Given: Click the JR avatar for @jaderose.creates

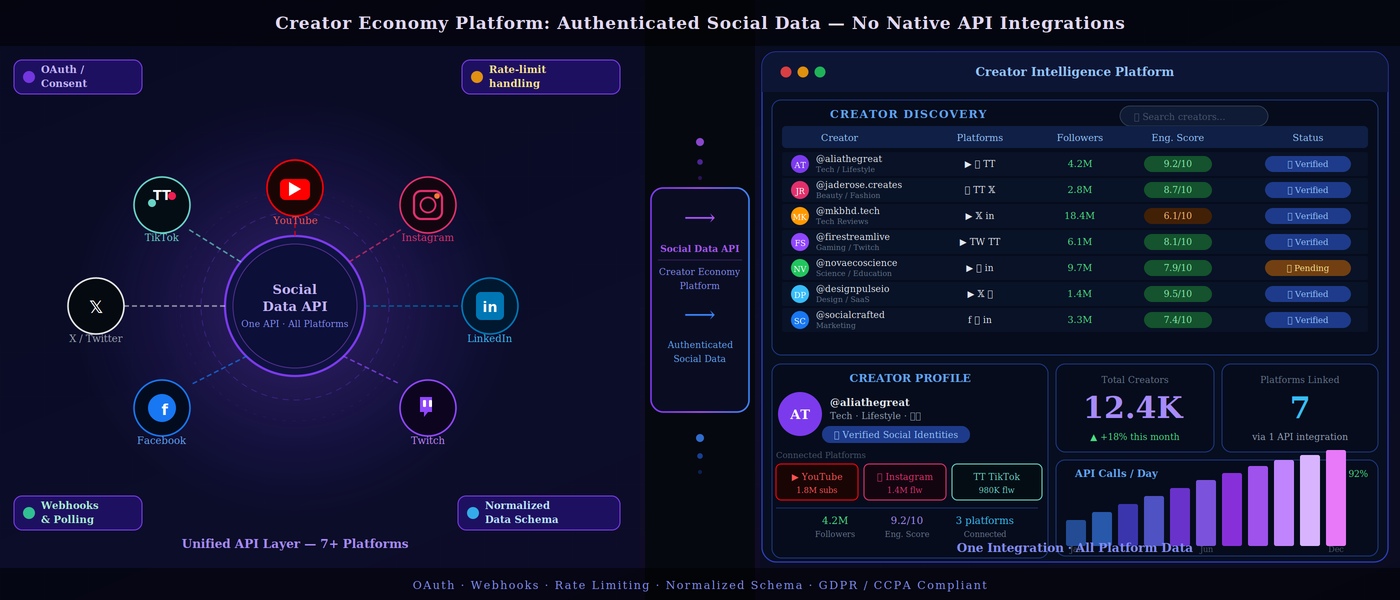Looking at the screenshot, I should pyautogui.click(x=800, y=190).
